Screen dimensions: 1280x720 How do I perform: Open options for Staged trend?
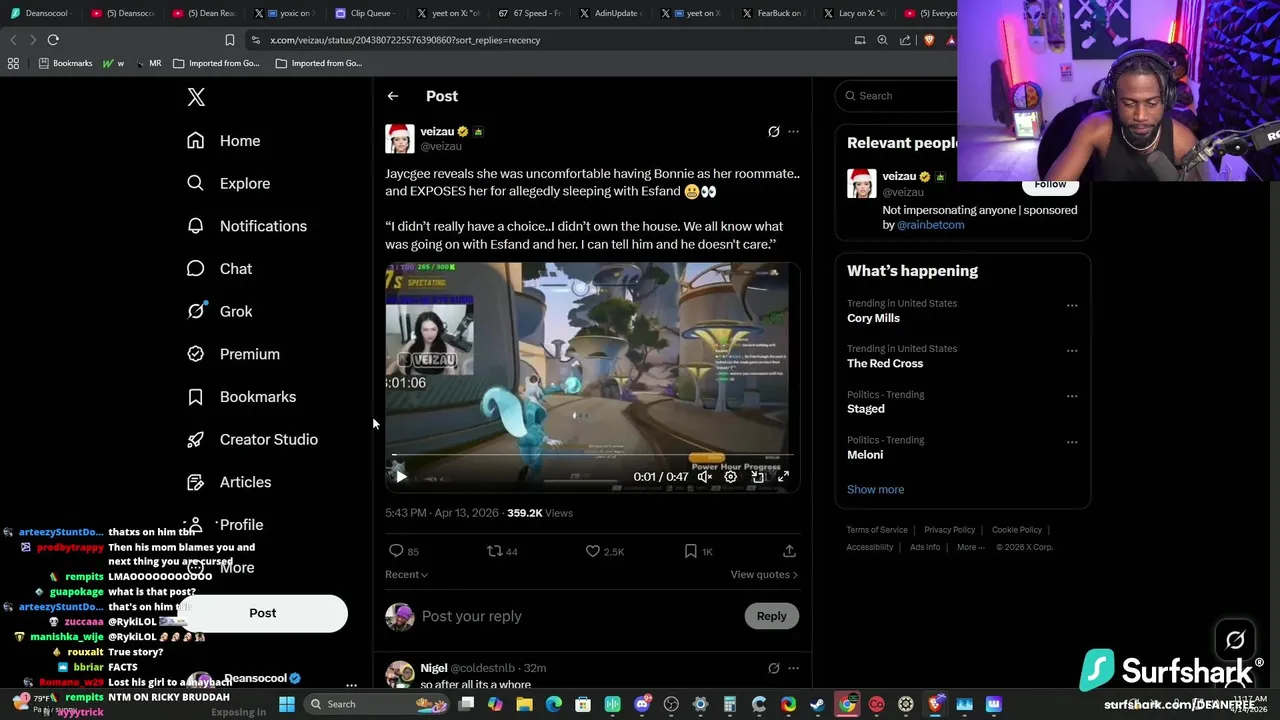tap(1072, 396)
